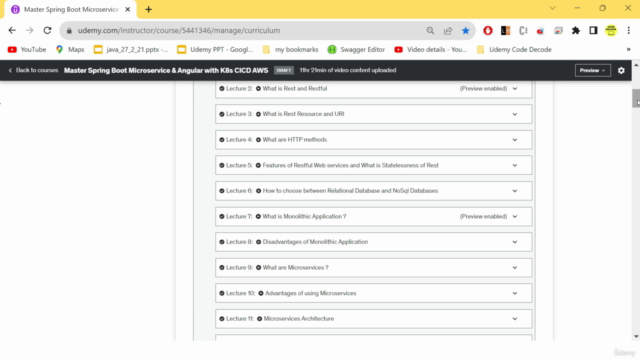Toggle the browser side panel icon
This screenshot has height=360, width=640.
(x=593, y=31)
